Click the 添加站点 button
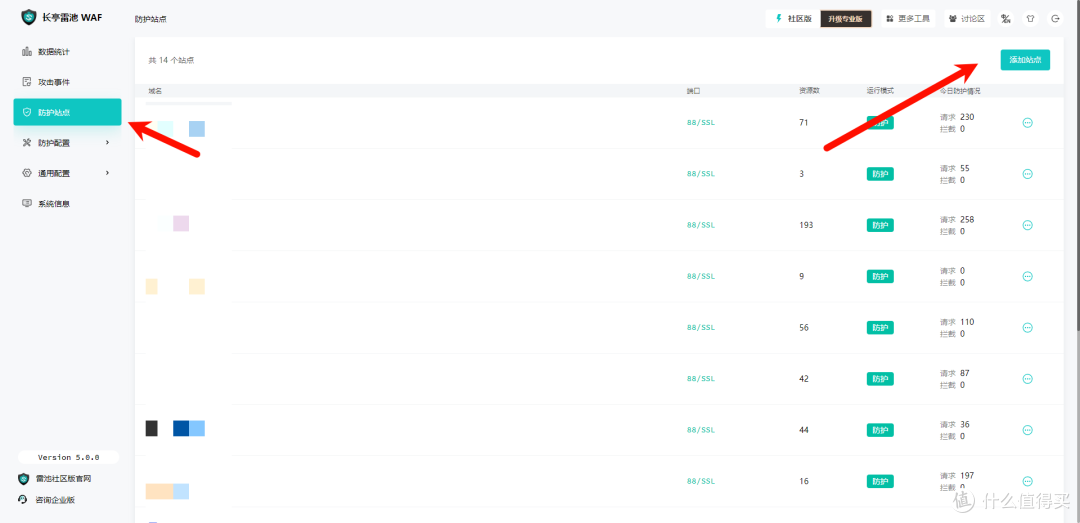This screenshot has height=523, width=1080. point(1025,60)
